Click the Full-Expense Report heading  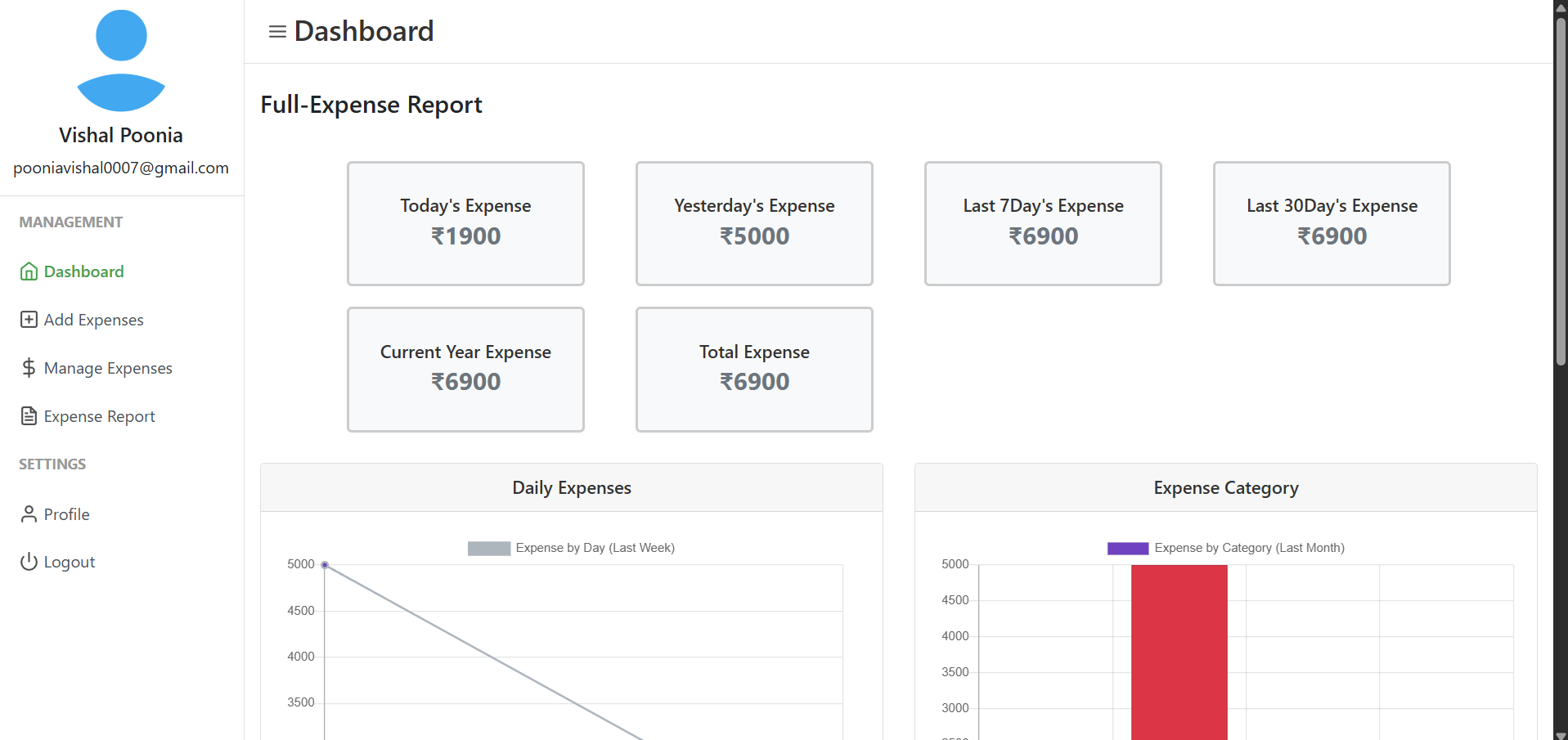click(371, 105)
